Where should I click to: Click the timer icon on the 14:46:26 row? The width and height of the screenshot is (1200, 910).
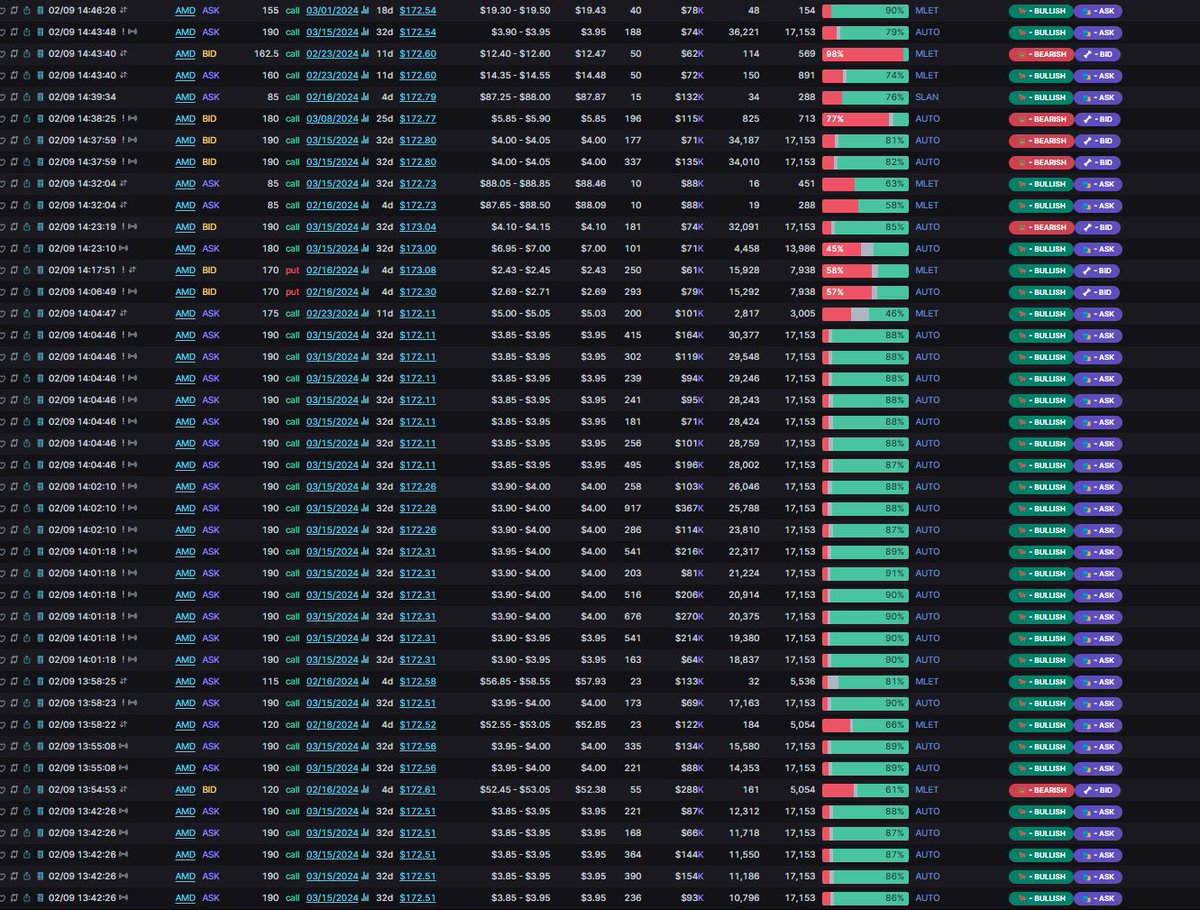(27, 10)
